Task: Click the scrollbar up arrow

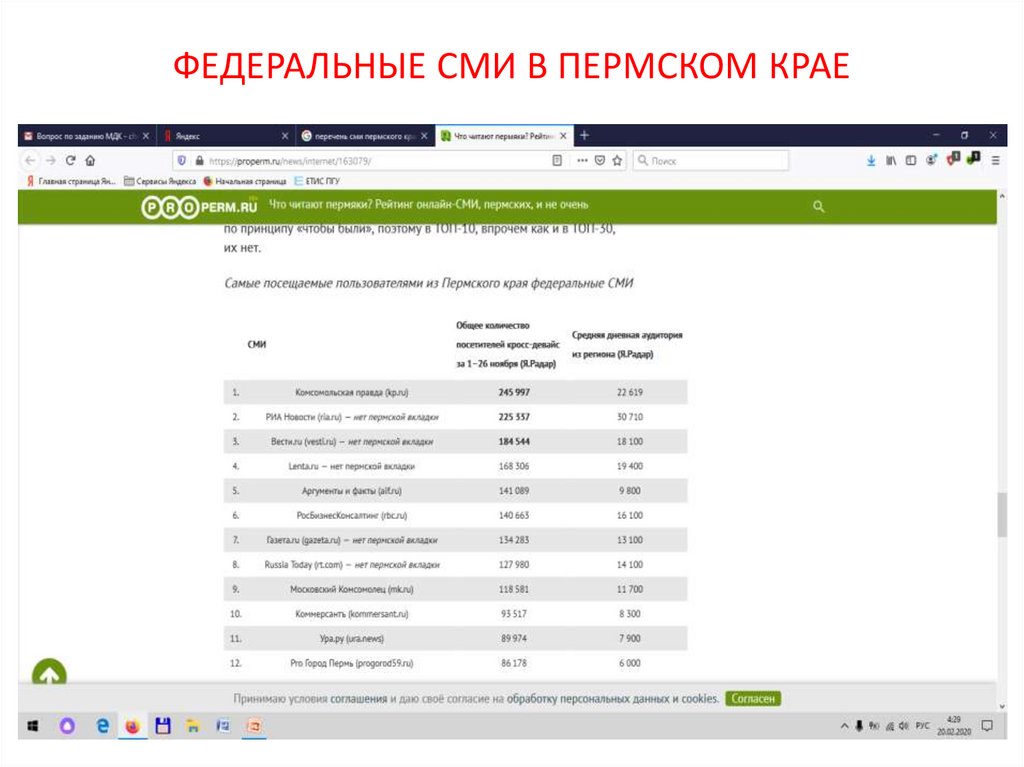Action: pyautogui.click(x=1002, y=196)
